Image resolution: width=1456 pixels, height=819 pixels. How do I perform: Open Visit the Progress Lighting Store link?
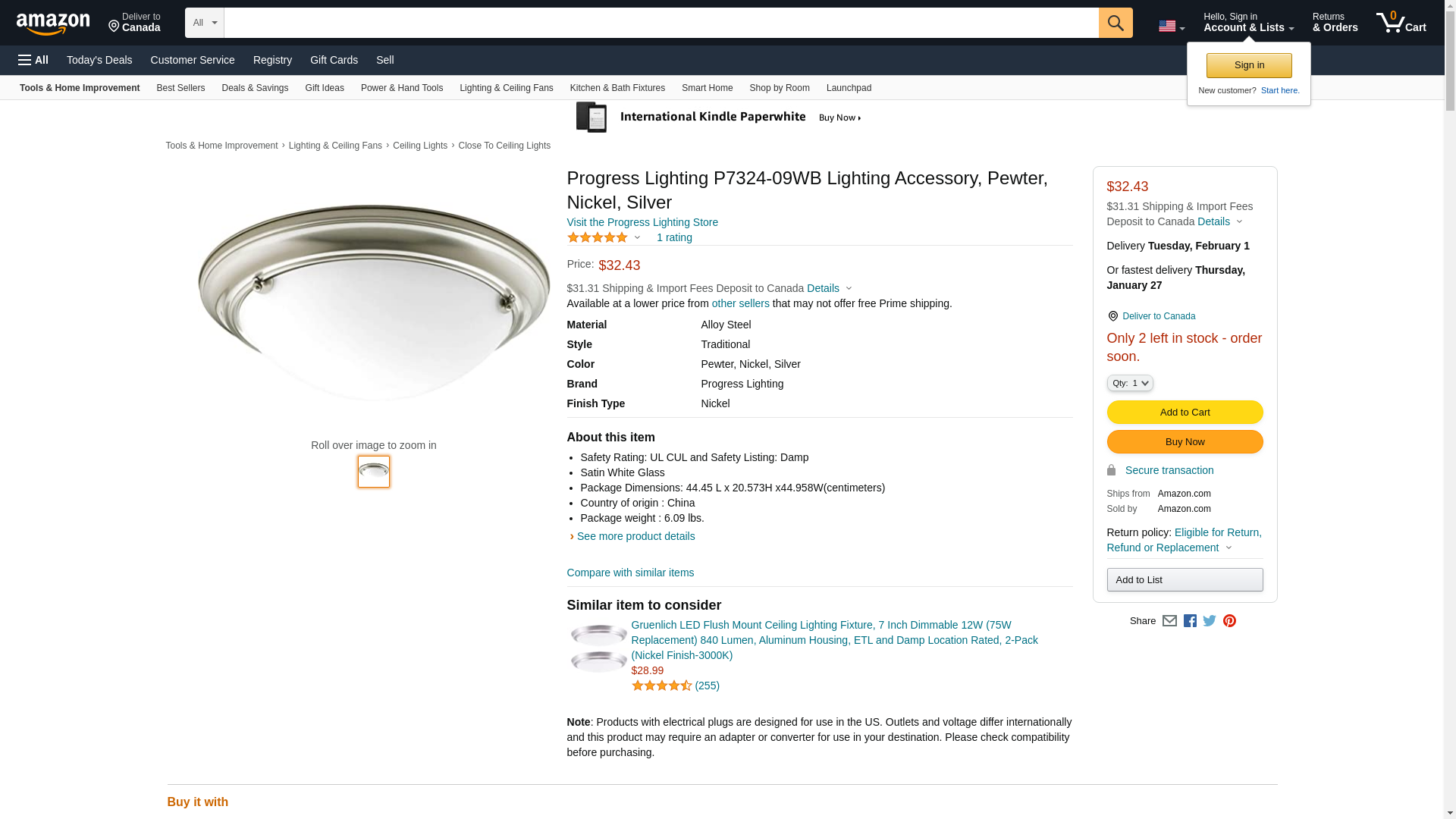click(642, 222)
